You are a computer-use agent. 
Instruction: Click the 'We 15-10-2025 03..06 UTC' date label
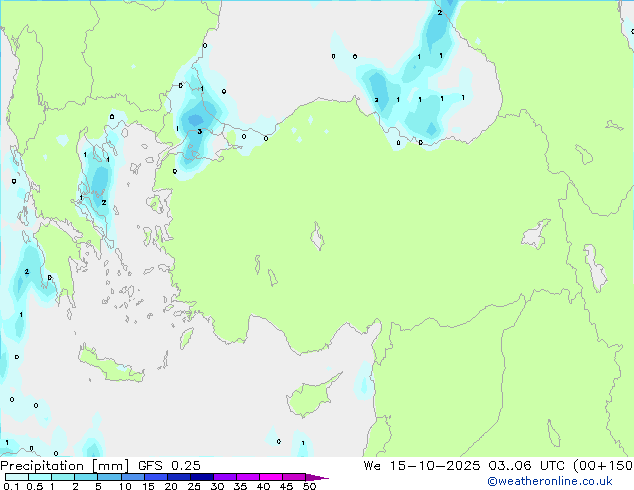(x=464, y=465)
